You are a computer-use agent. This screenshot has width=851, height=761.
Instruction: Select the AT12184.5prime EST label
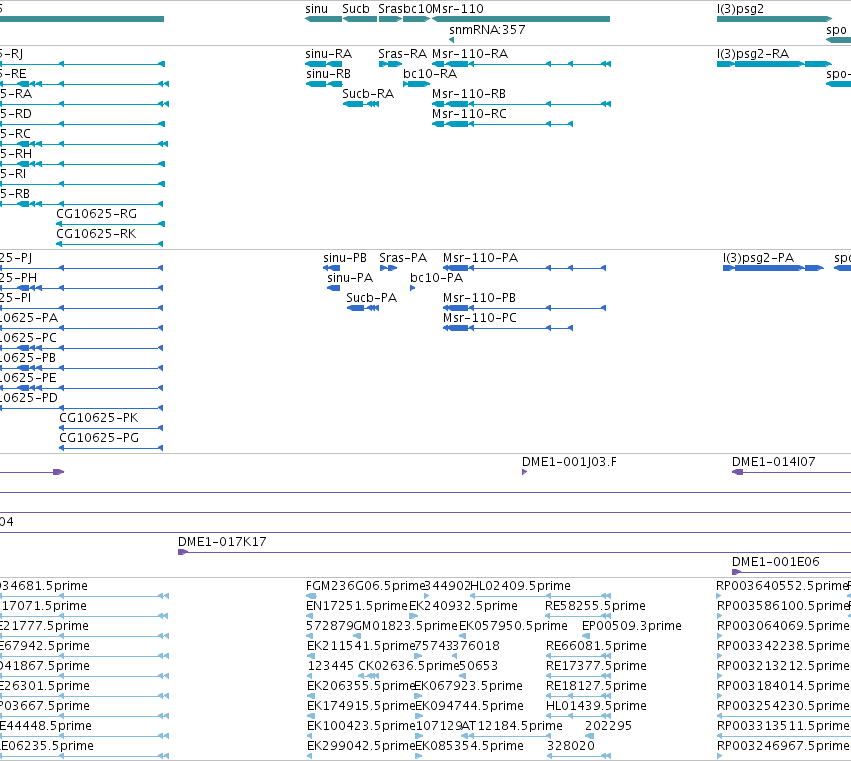coord(512,726)
